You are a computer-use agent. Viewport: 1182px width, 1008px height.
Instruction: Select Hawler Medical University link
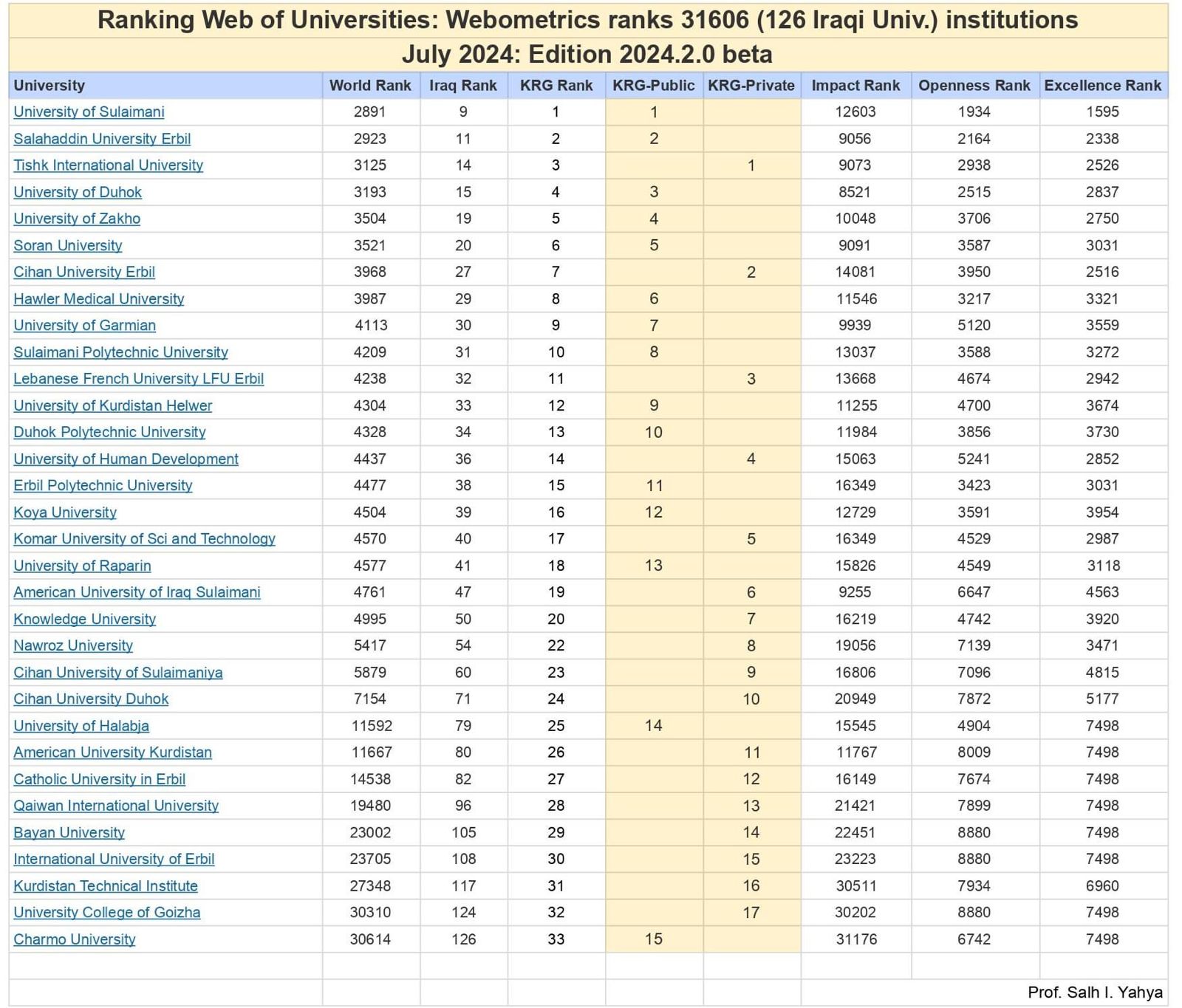click(98, 299)
